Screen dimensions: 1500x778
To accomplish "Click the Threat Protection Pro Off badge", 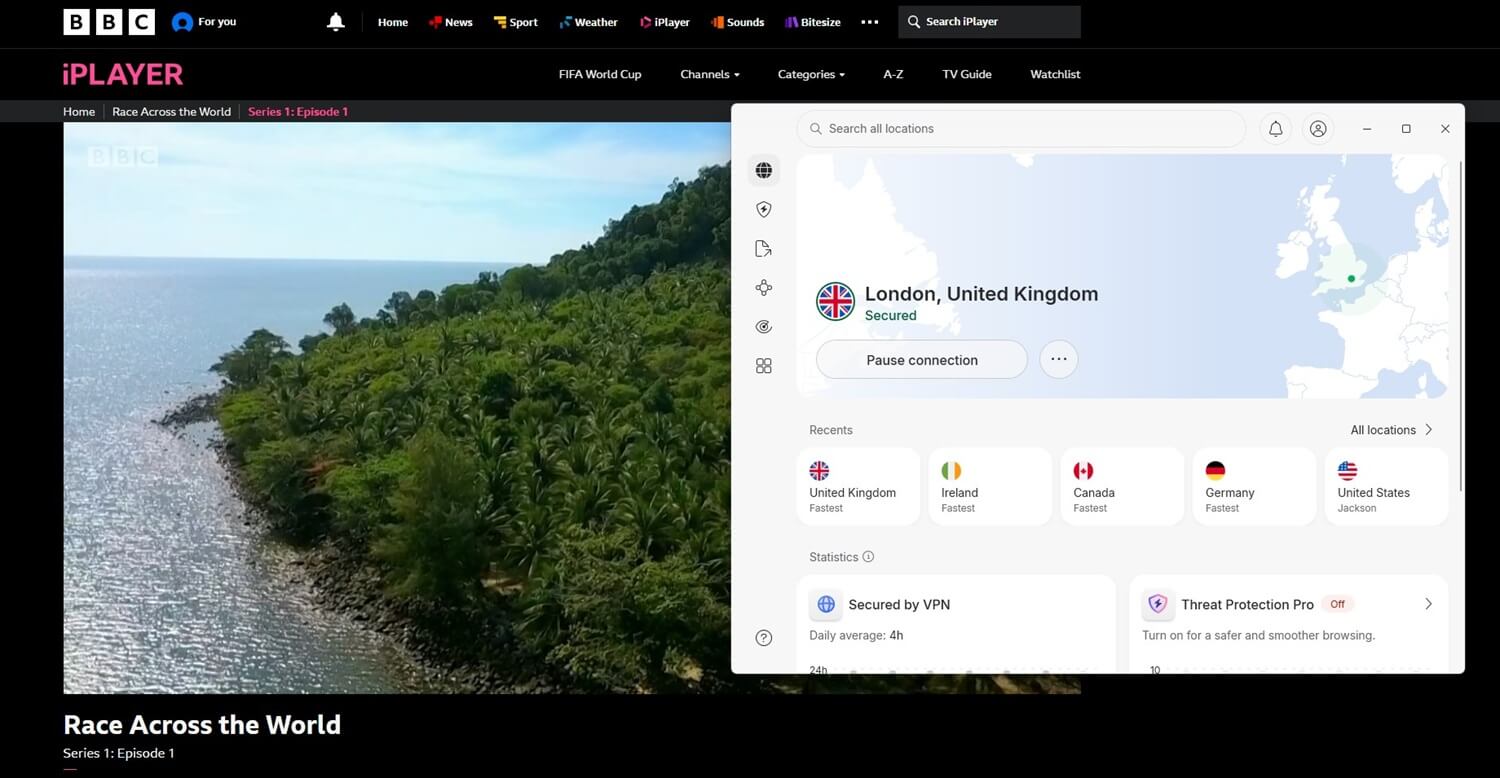I will [x=1337, y=604].
